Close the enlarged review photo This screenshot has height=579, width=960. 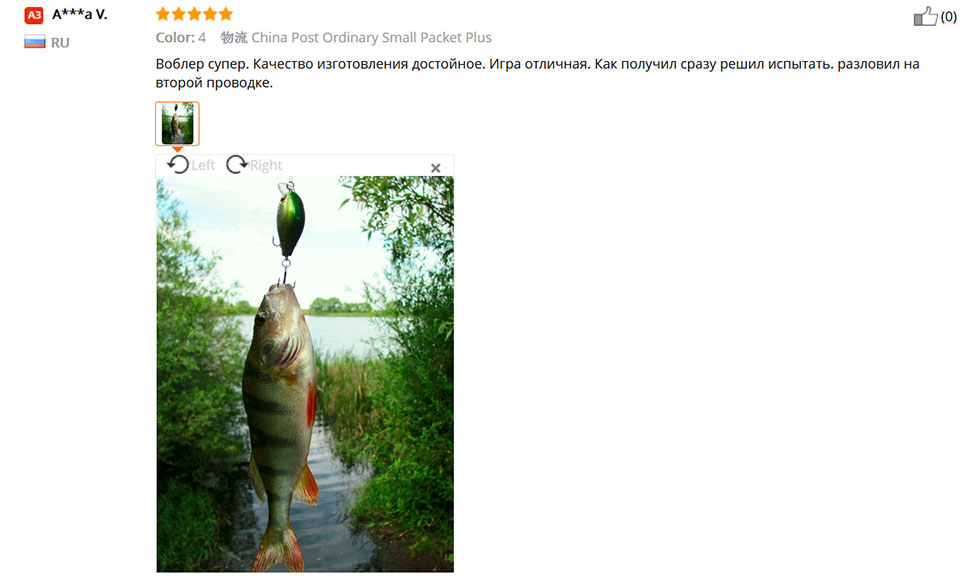tap(435, 168)
